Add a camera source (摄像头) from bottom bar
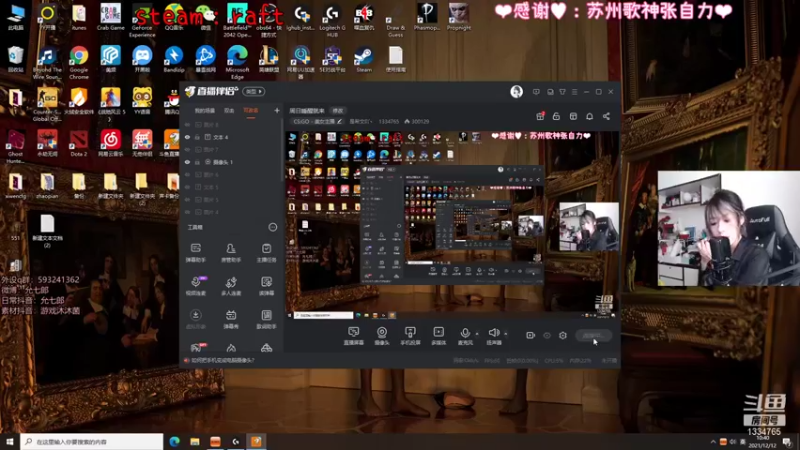The height and width of the screenshot is (450, 800). click(x=382, y=336)
